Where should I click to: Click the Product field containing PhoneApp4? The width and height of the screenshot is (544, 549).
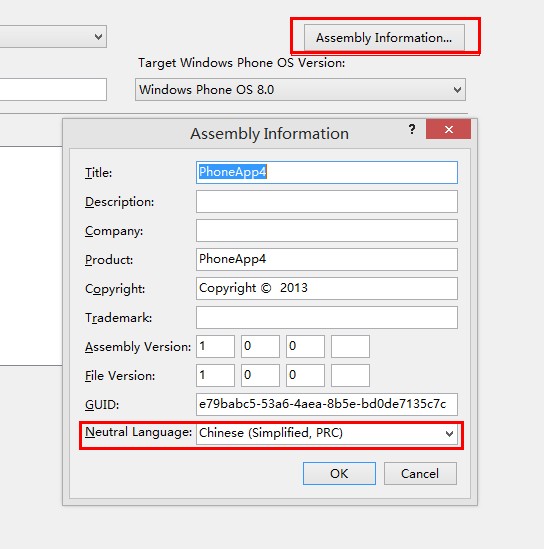coord(327,259)
